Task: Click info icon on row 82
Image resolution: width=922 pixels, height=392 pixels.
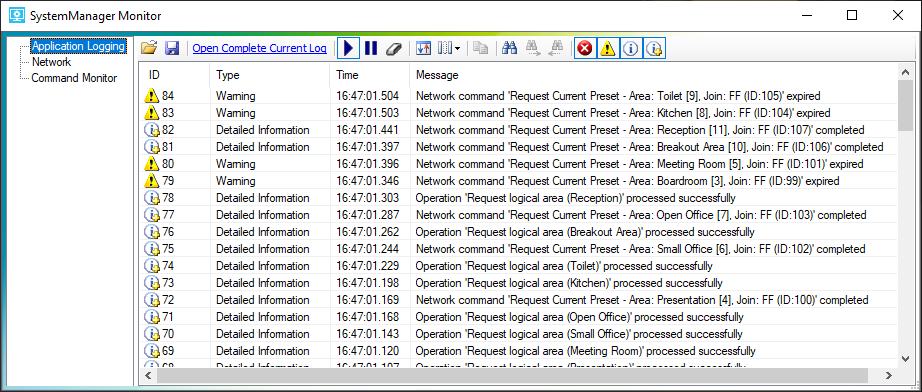Action: click(x=152, y=129)
